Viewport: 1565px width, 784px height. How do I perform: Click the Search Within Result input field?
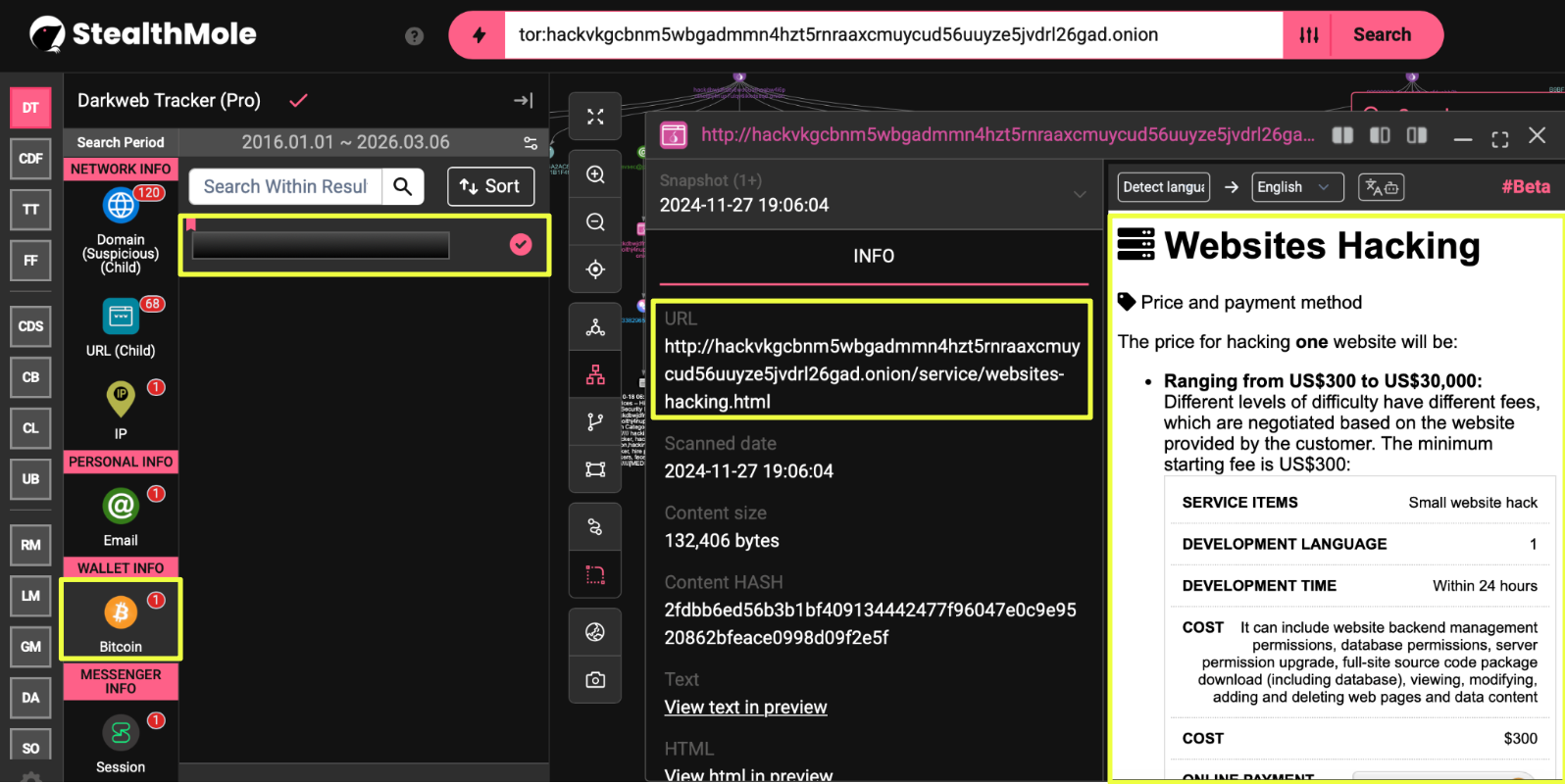285,186
